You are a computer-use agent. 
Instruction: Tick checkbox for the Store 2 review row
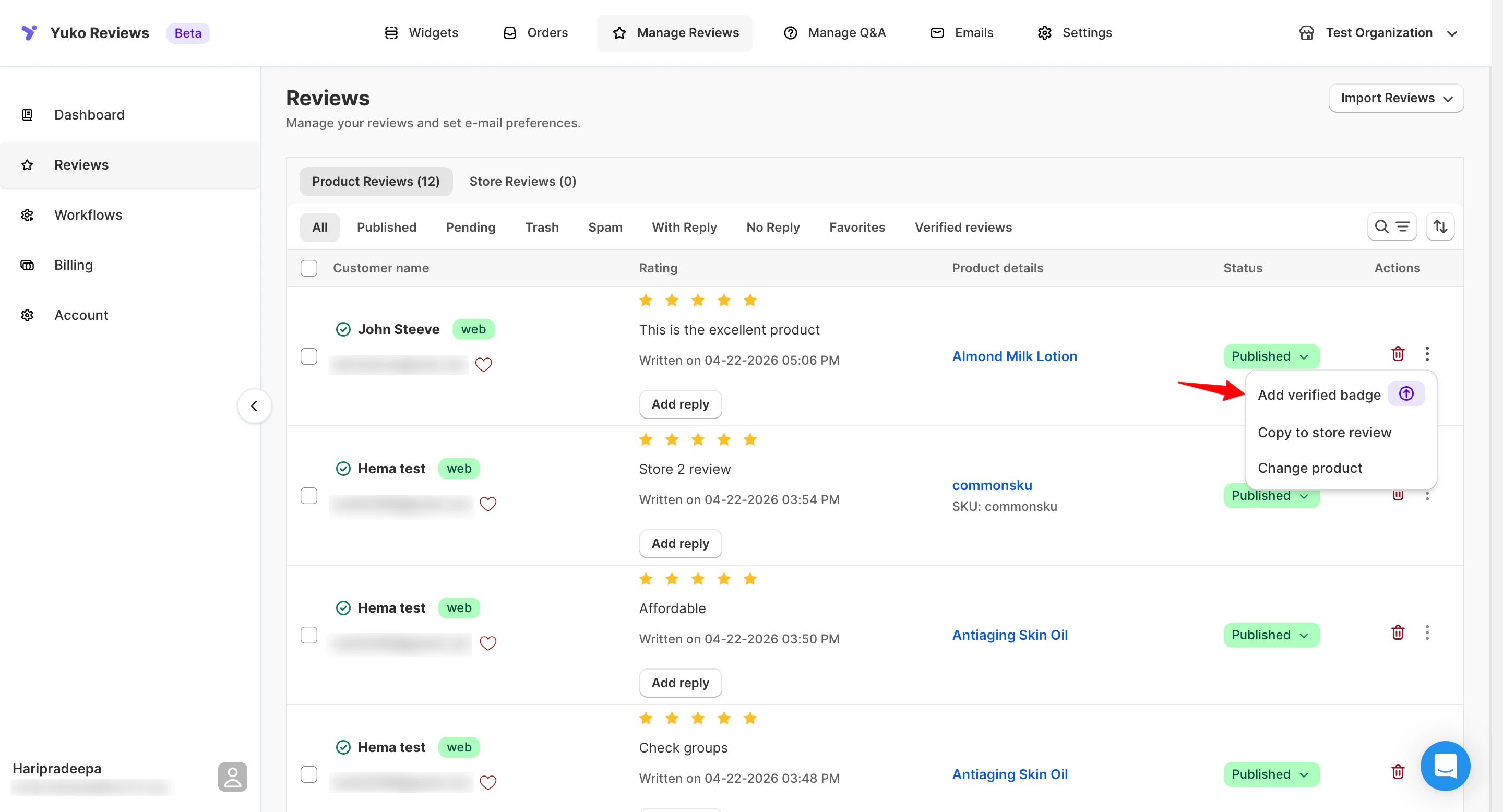[308, 496]
